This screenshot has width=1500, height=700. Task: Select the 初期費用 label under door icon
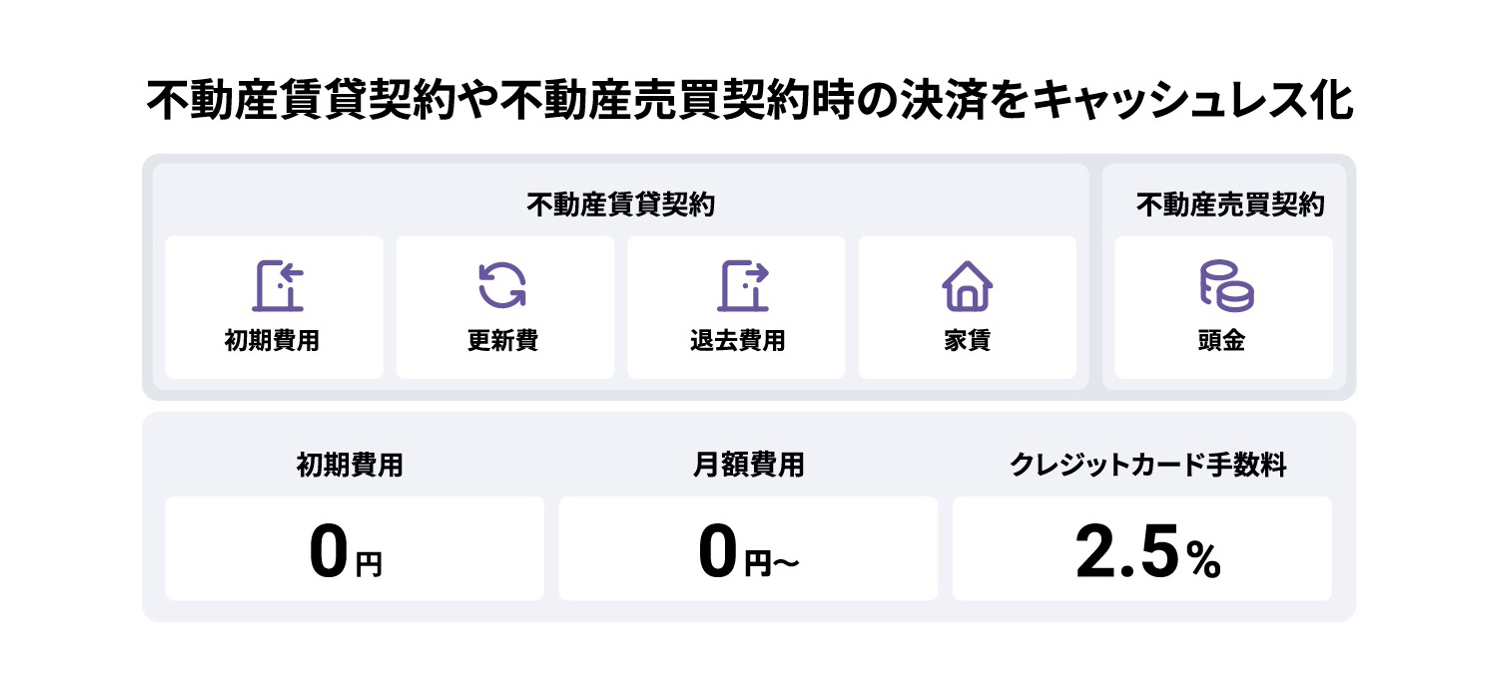coord(272,341)
